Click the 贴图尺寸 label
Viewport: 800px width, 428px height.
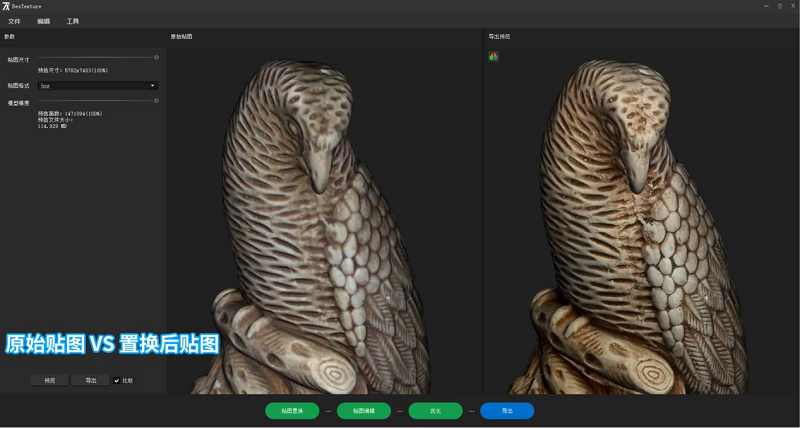click(18, 60)
